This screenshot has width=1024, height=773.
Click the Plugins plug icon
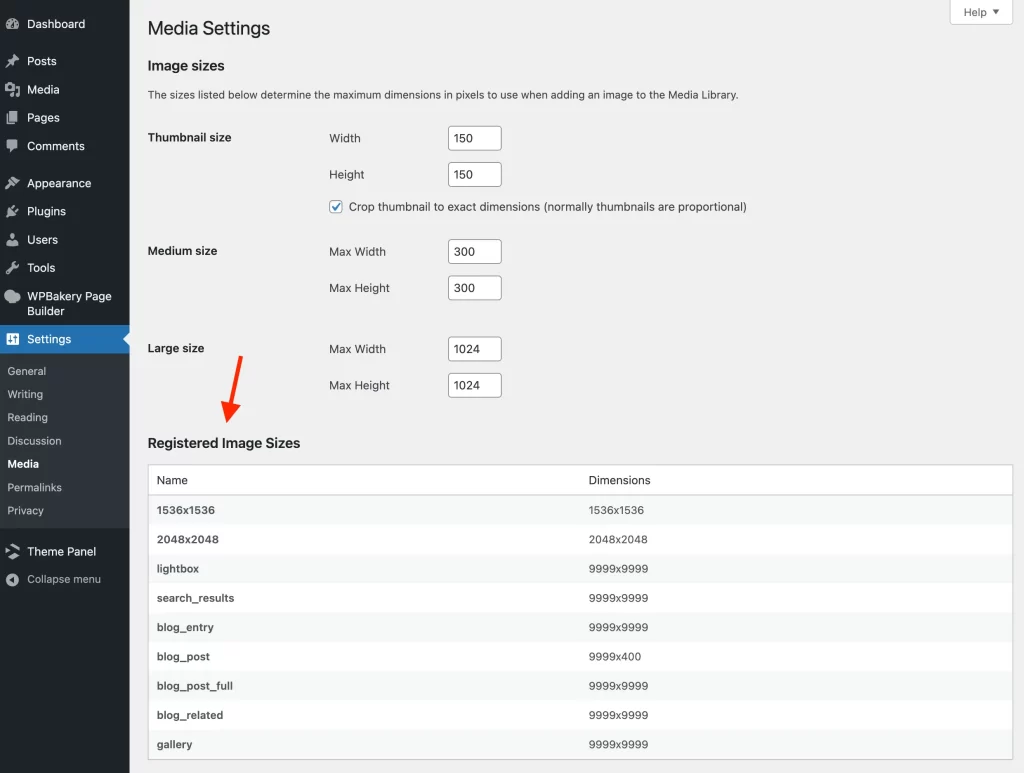click(x=12, y=212)
